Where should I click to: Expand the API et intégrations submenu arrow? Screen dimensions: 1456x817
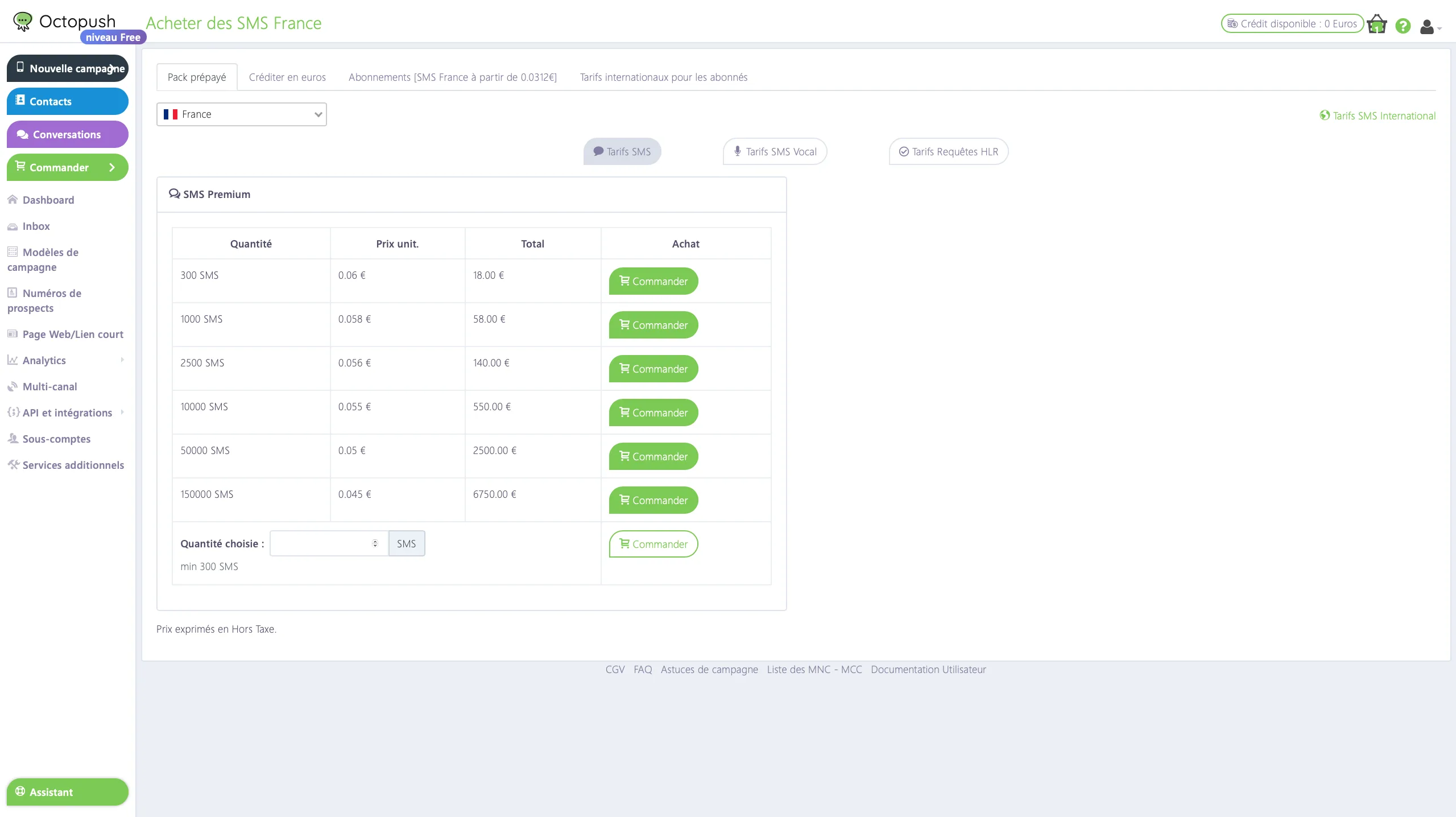(122, 412)
